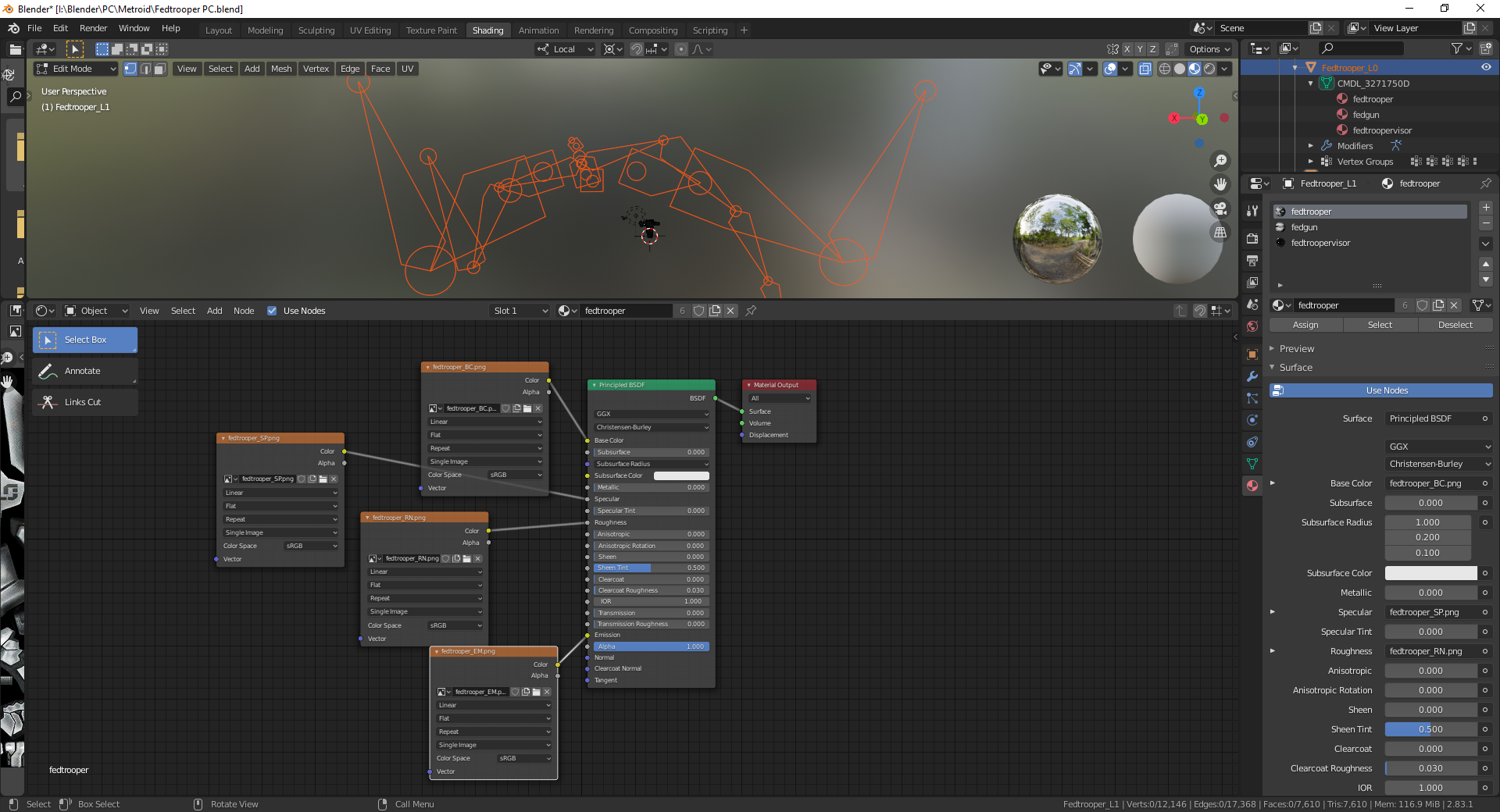Activate the Annotate tool in the node editor

click(85, 371)
